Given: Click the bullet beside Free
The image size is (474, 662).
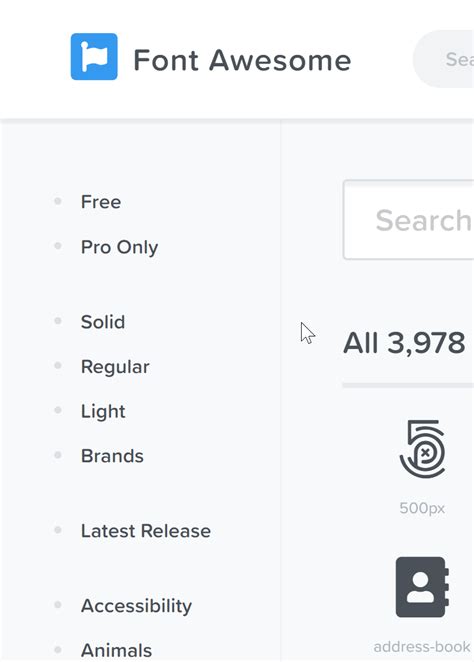Looking at the screenshot, I should pyautogui.click(x=58, y=201).
